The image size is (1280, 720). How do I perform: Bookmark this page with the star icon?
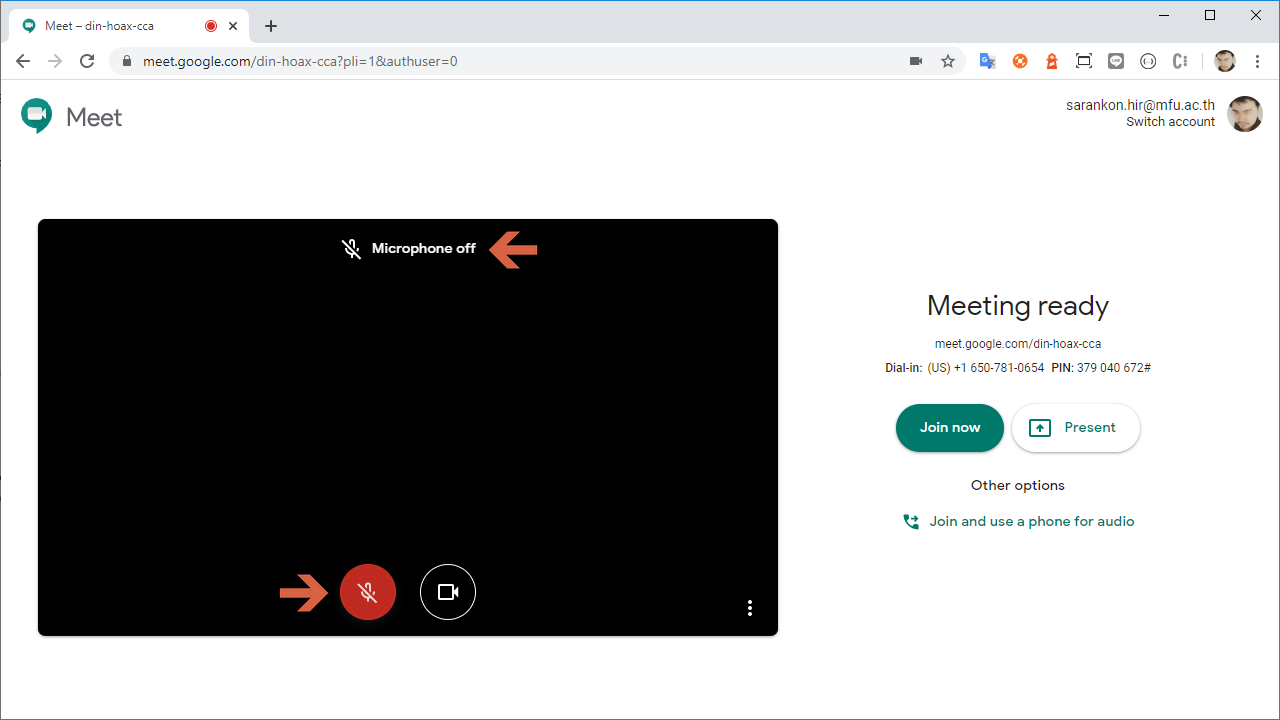click(x=948, y=61)
